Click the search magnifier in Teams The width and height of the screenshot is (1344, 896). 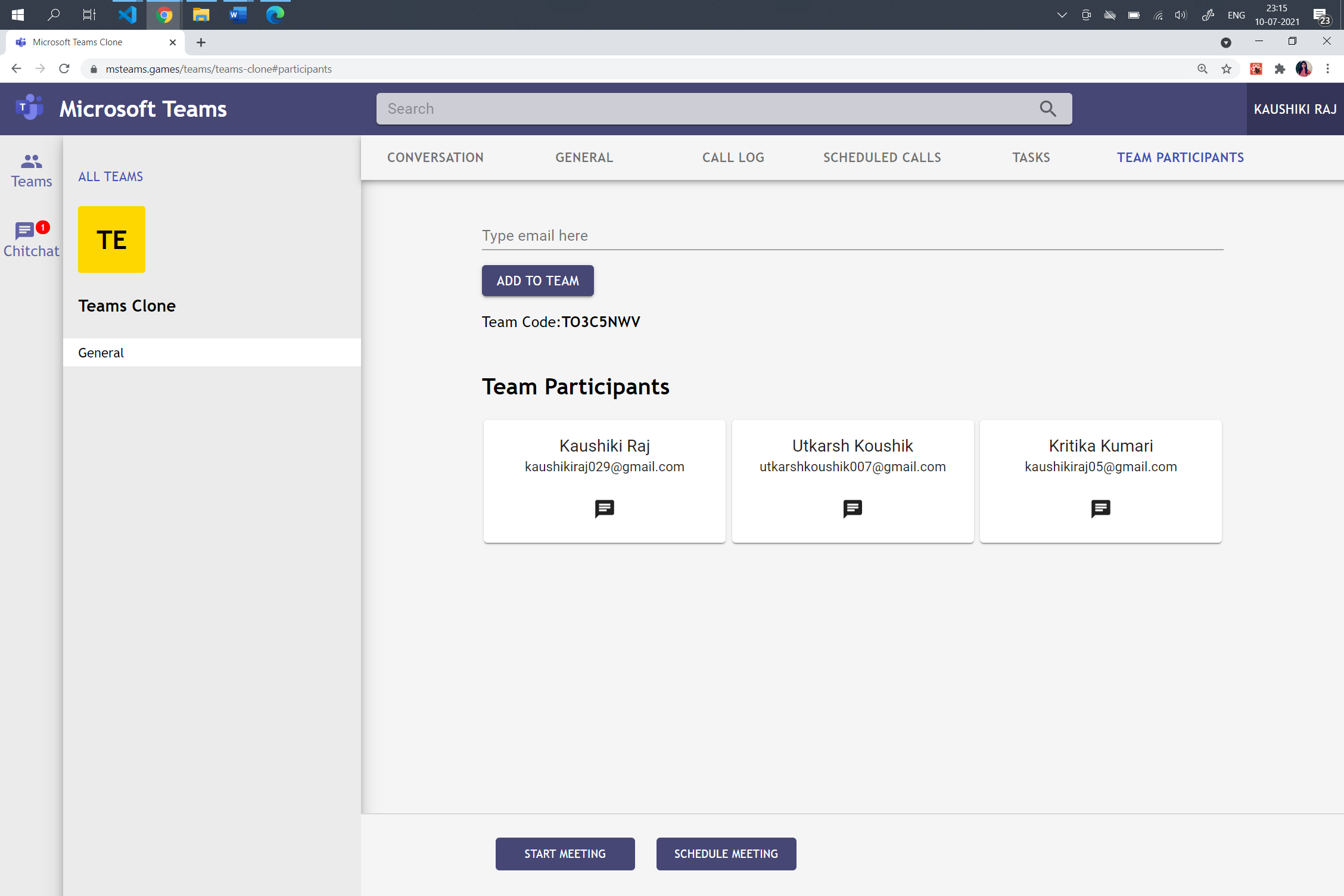pos(1048,108)
